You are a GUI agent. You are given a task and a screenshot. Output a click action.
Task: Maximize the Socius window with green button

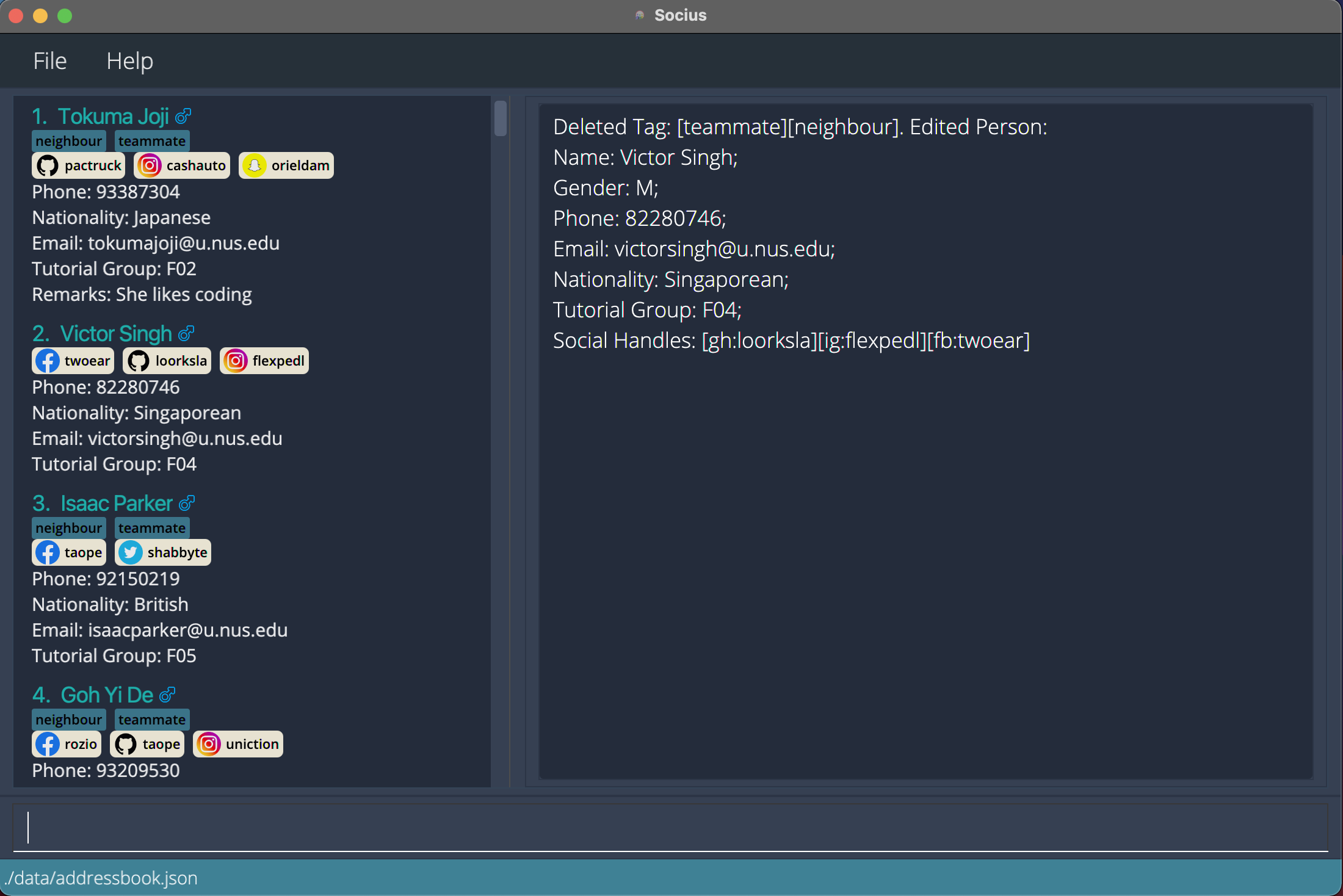coord(65,16)
